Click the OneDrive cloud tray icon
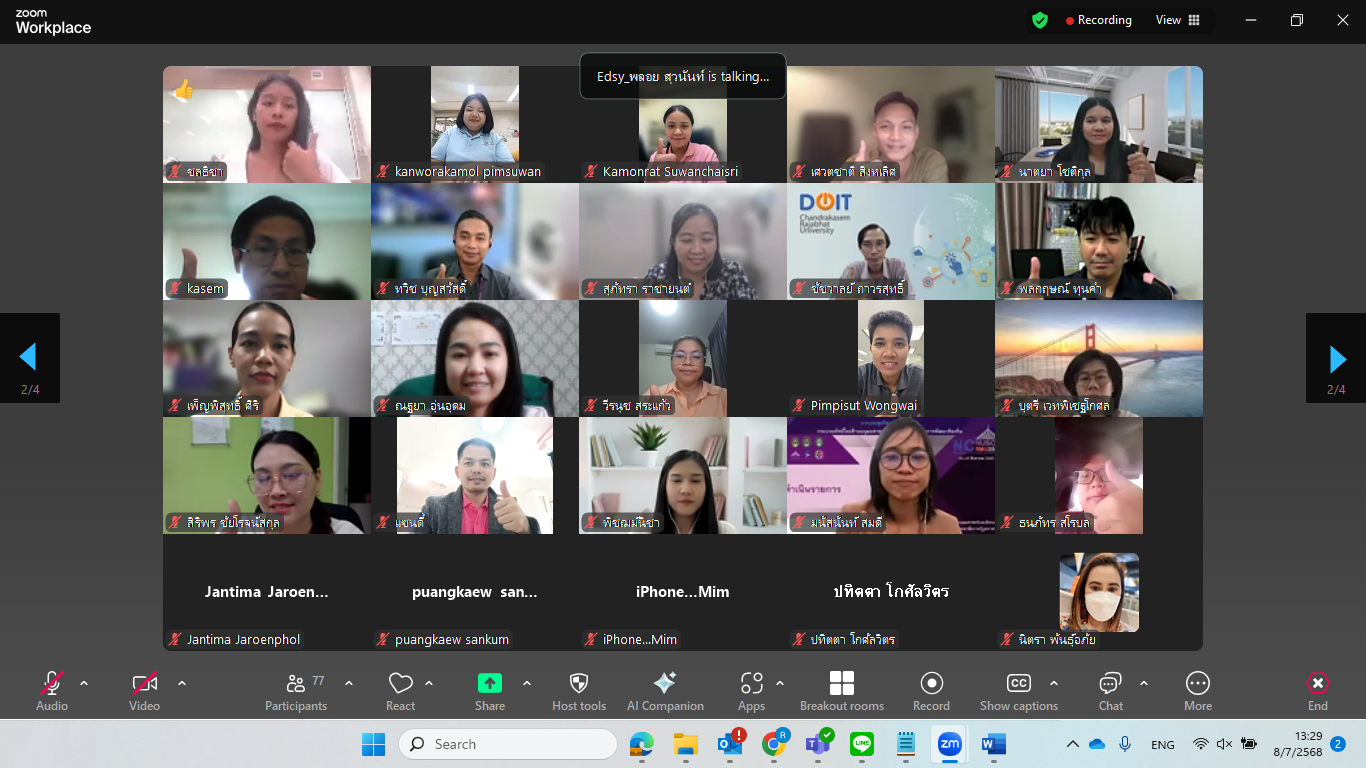The image size is (1366, 768). [x=1097, y=744]
